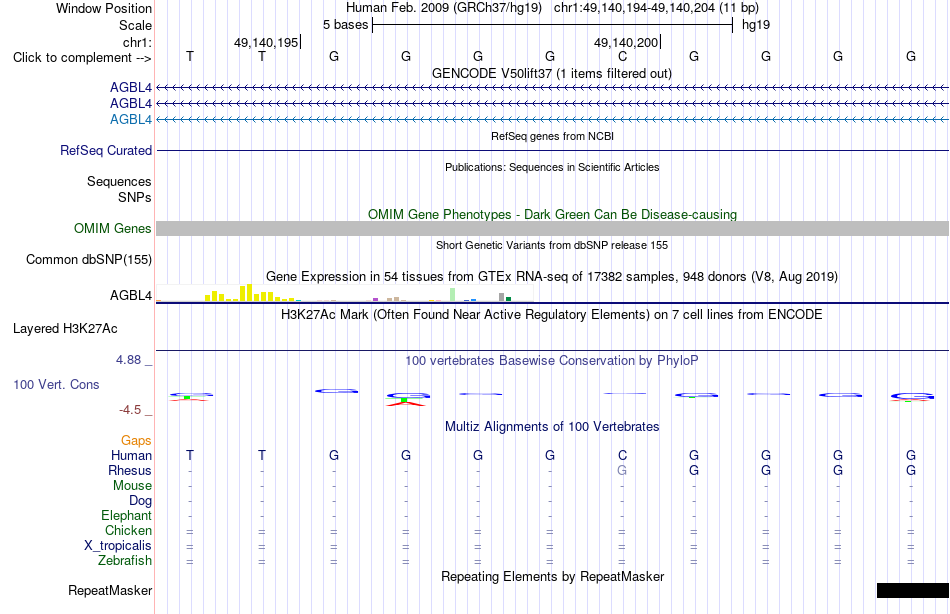Select the X_tropicalis species row label
Screen dimensions: 950x614
pos(118,546)
